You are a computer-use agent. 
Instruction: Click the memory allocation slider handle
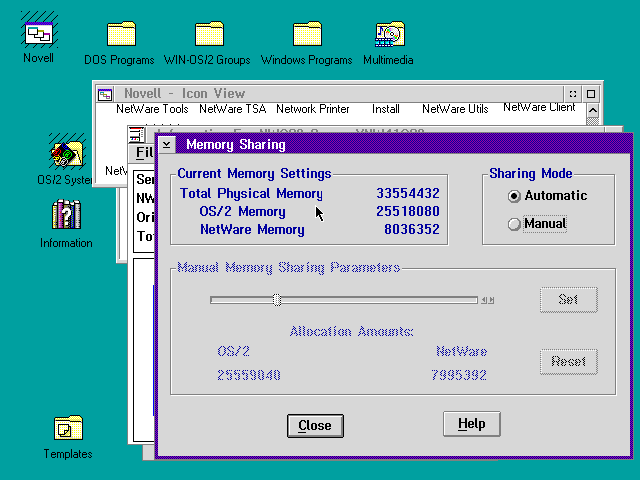click(277, 300)
